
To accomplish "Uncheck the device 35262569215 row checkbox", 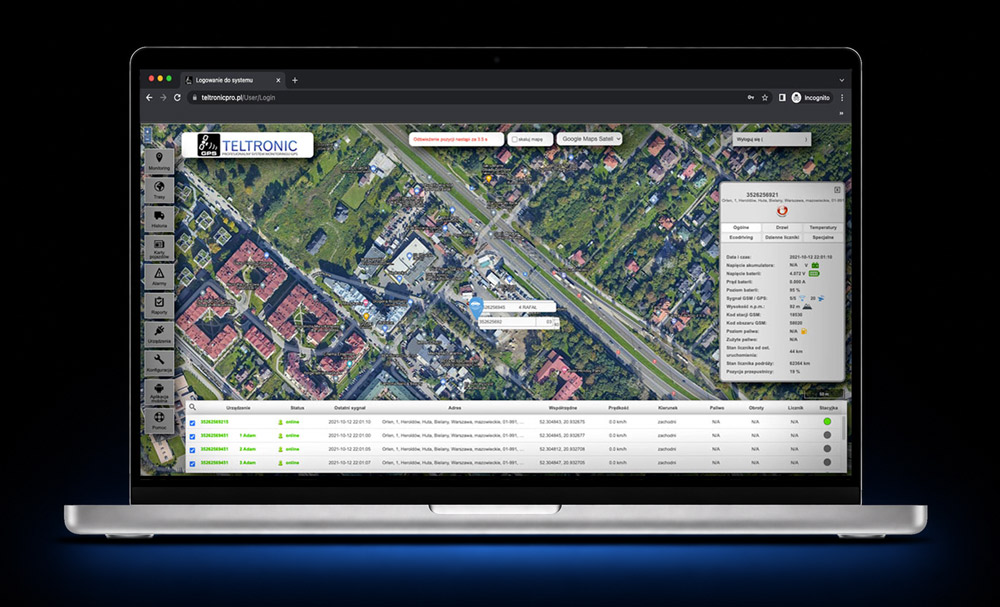I will (x=193, y=423).
